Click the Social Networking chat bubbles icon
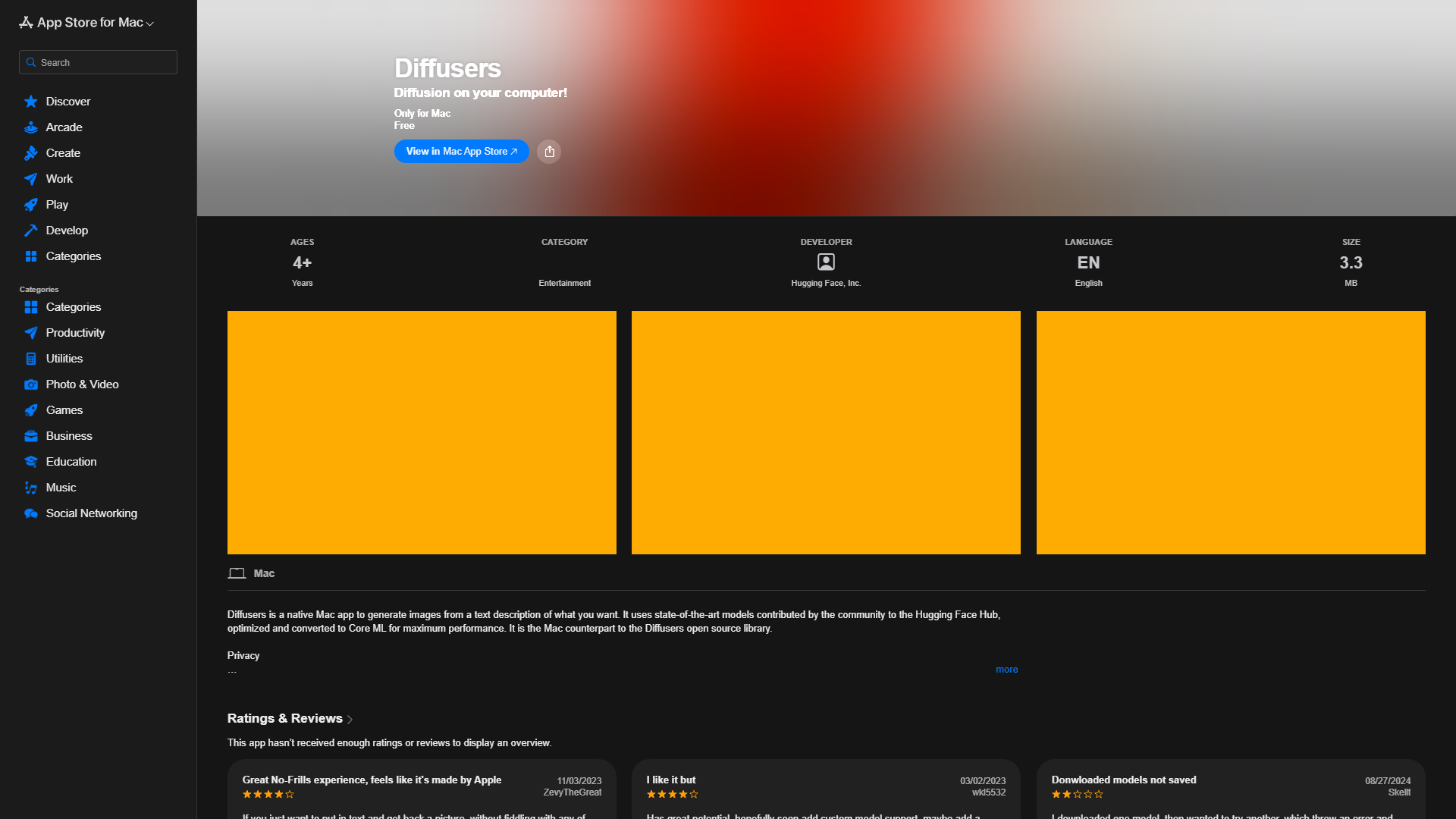The width and height of the screenshot is (1456, 819). pos(31,513)
